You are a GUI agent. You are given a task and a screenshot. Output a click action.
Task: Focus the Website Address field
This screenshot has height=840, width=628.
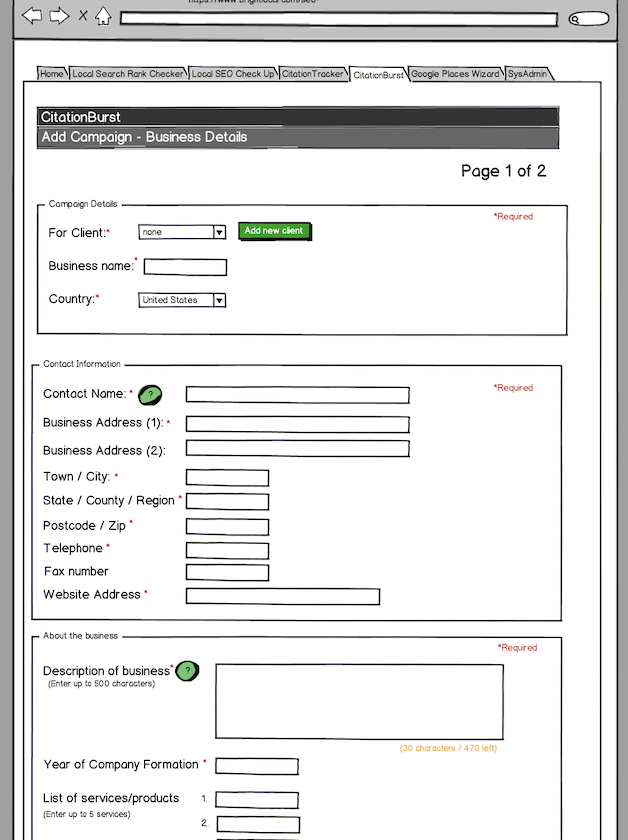[x=283, y=596]
